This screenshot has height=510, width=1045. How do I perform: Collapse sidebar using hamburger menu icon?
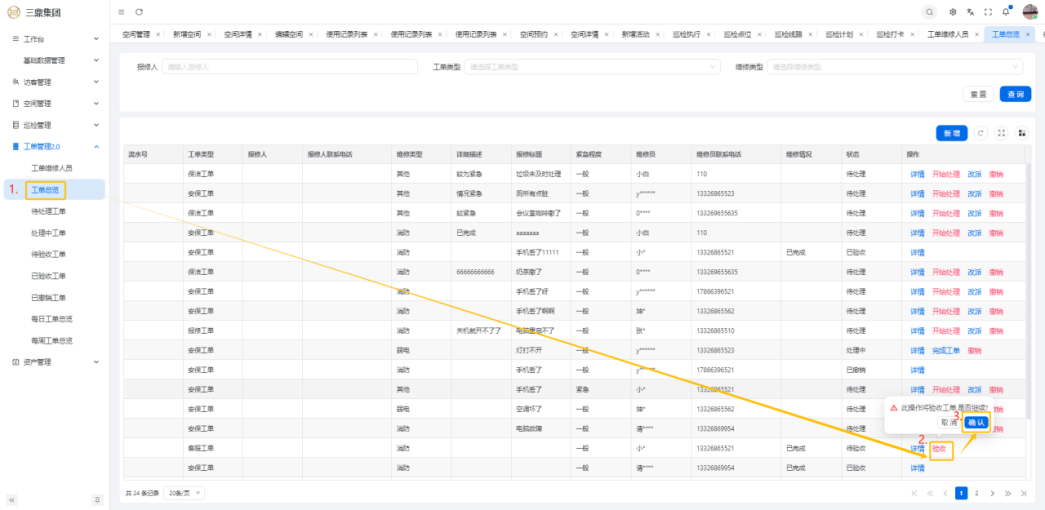pyautogui.click(x=121, y=12)
